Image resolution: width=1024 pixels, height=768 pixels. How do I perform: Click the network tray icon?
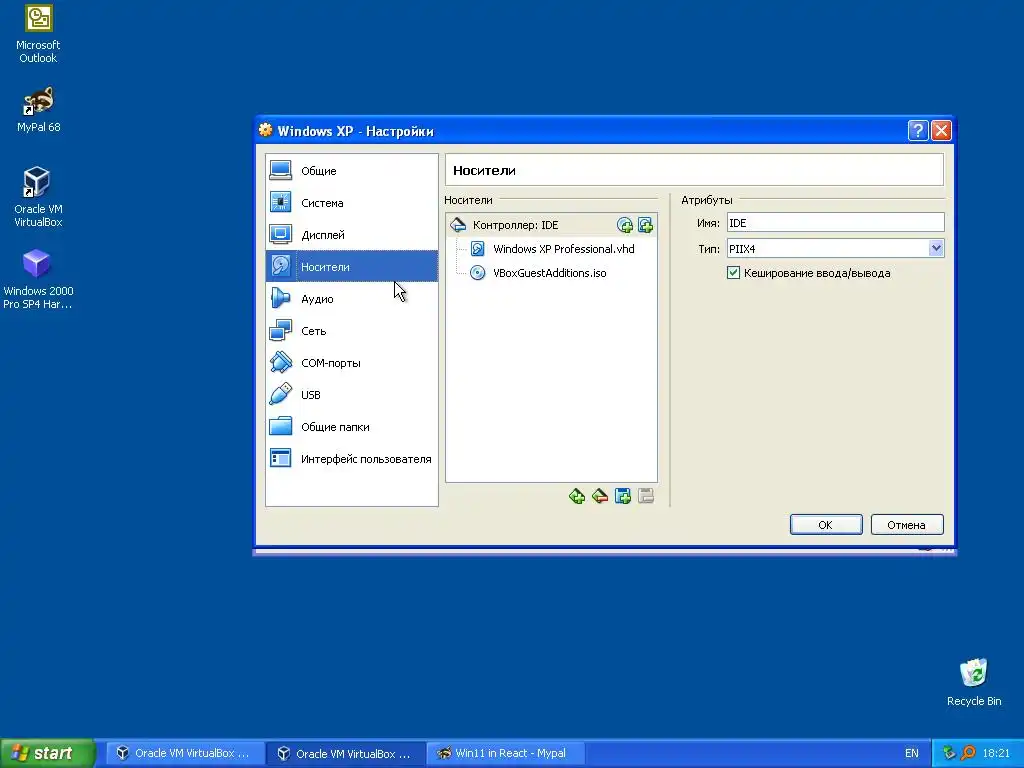950,753
